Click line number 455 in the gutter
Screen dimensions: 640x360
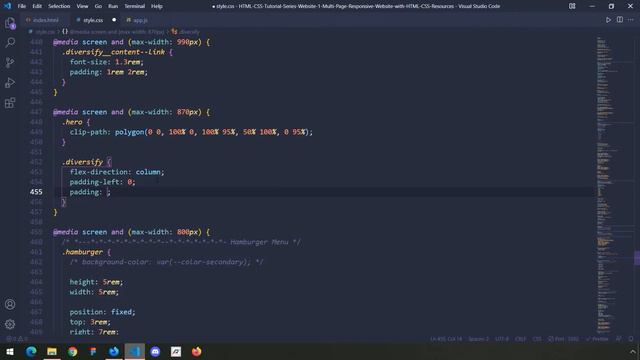(x=36, y=192)
